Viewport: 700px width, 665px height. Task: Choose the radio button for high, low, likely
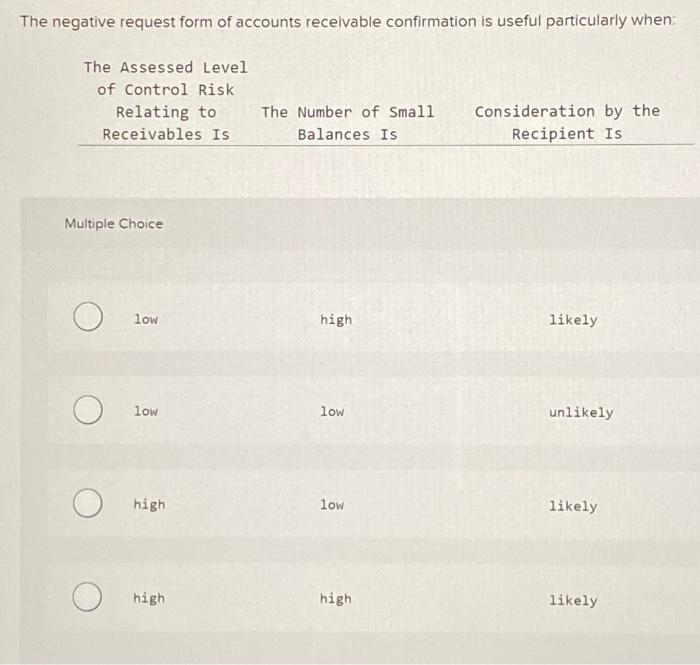[x=88, y=503]
